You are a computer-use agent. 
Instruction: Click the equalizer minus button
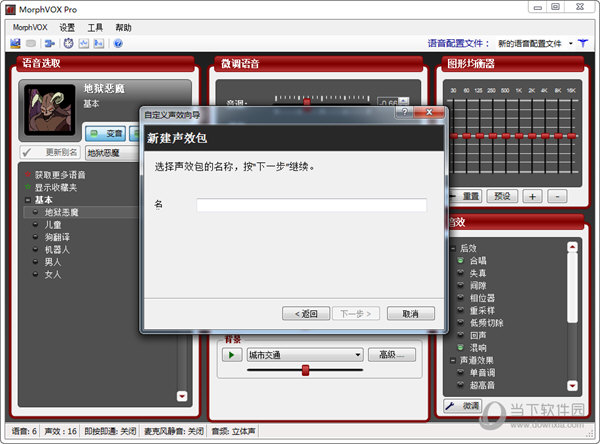point(557,196)
